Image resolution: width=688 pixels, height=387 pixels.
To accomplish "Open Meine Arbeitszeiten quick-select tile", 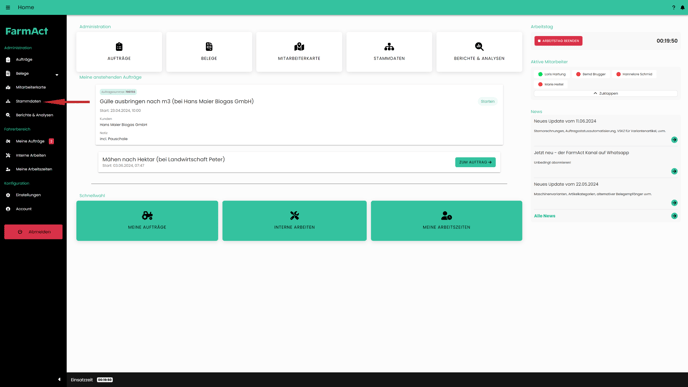I will tap(446, 221).
